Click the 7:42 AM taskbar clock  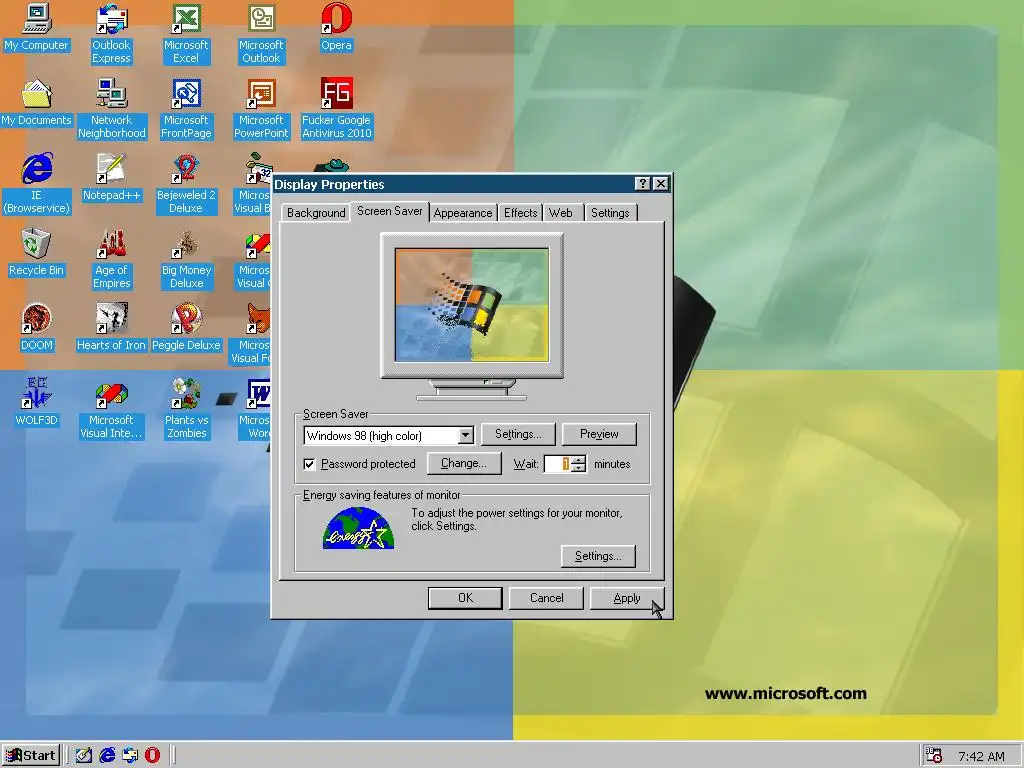tap(981, 756)
